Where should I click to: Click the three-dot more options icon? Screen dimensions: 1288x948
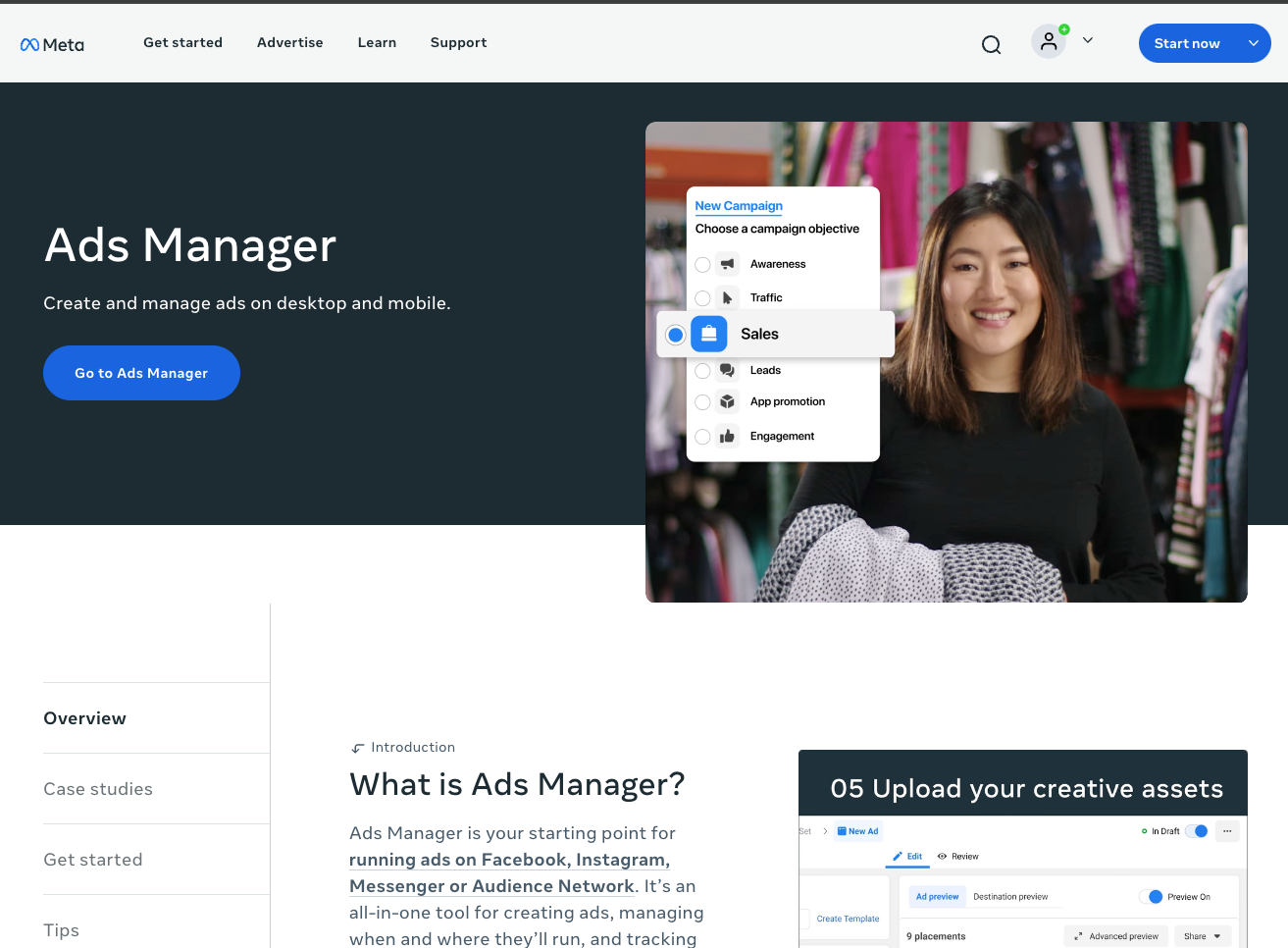coord(1227,831)
